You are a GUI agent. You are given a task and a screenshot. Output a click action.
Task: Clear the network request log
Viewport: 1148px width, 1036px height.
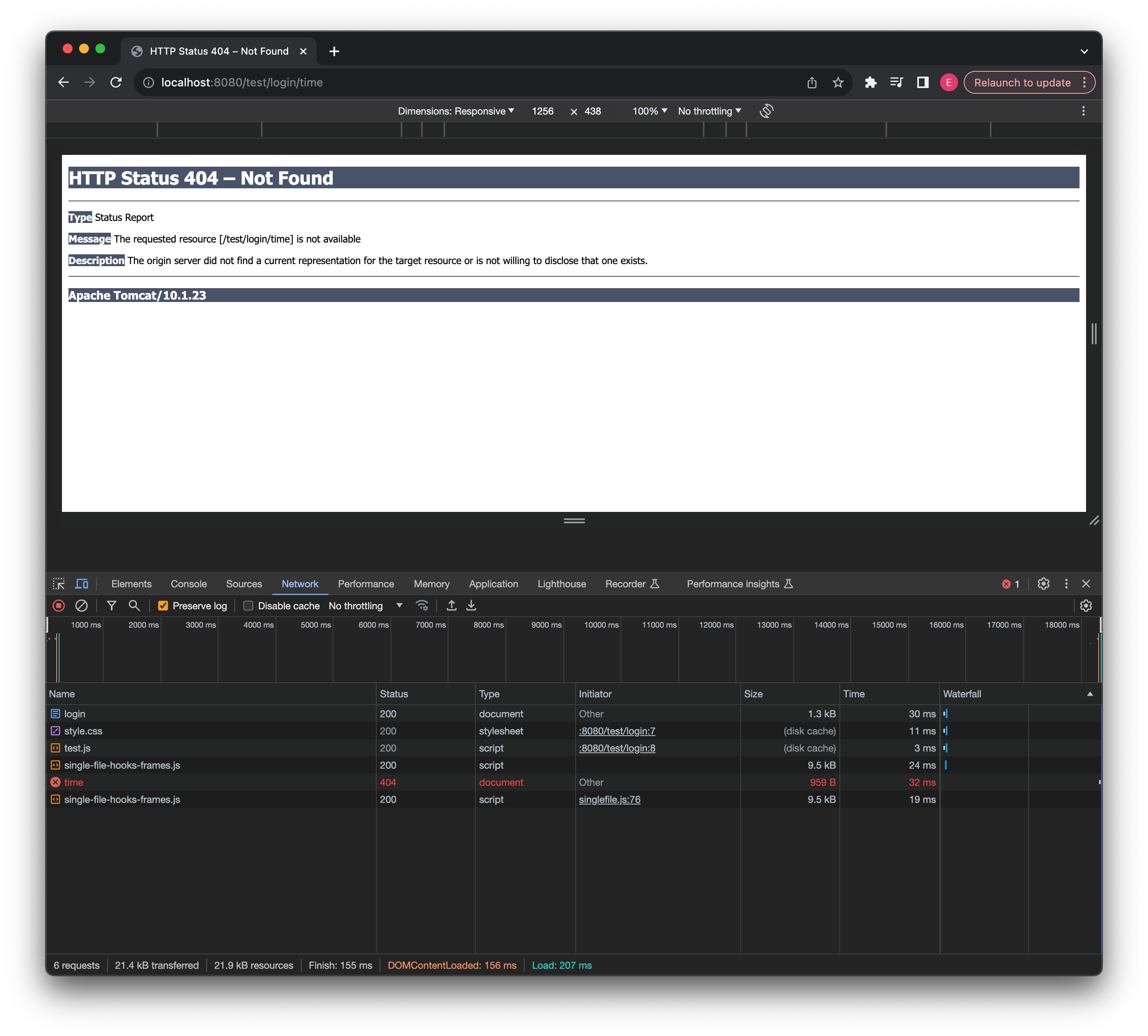pos(82,605)
